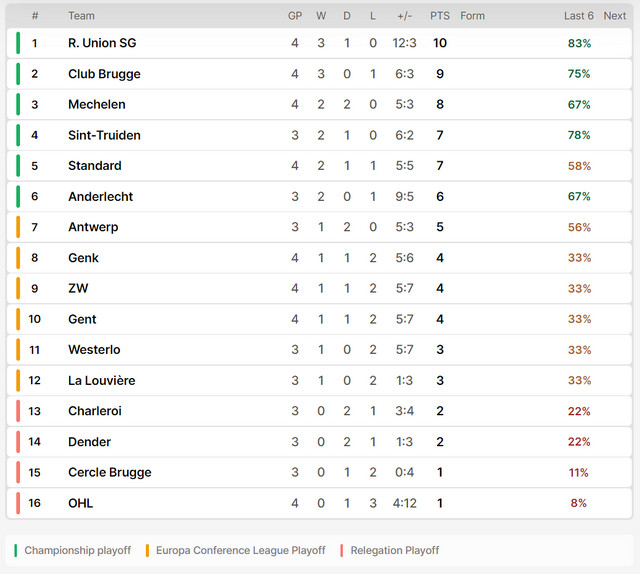
Task: Click the red Relegation Playoff legend marker
Action: tap(342, 550)
